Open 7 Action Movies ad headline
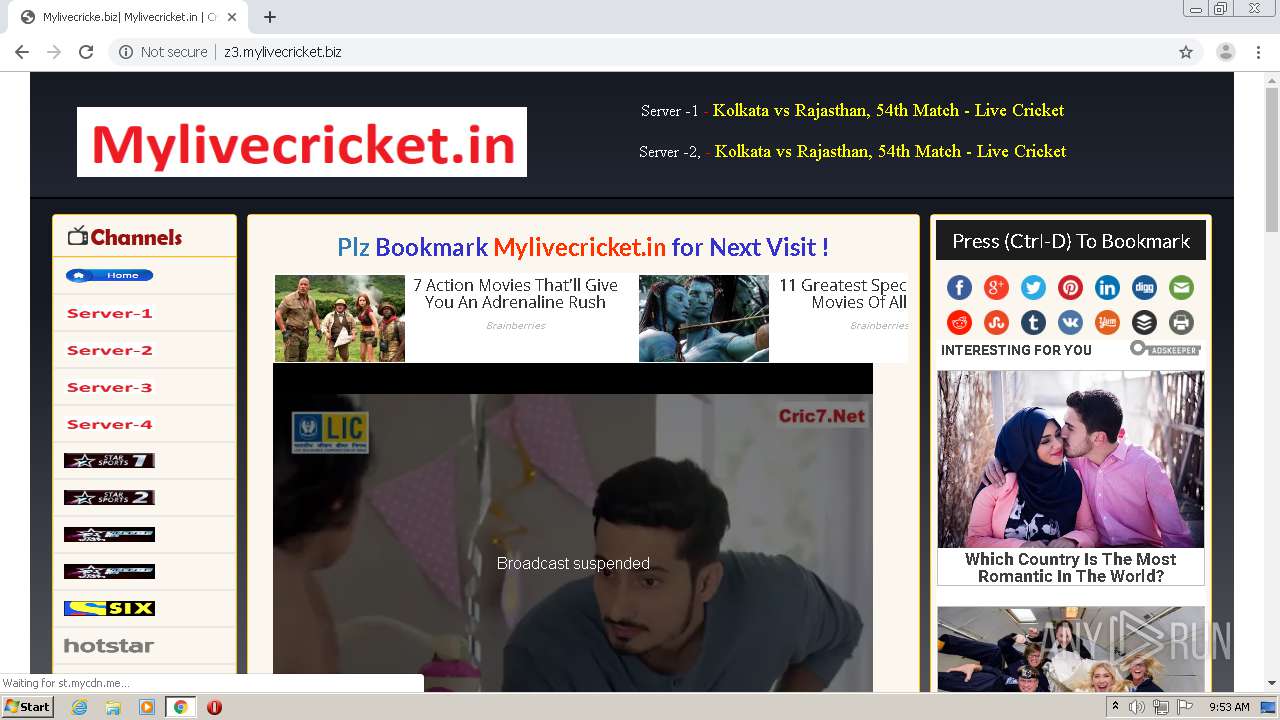Viewport: 1280px width, 720px height. pyautogui.click(x=515, y=294)
